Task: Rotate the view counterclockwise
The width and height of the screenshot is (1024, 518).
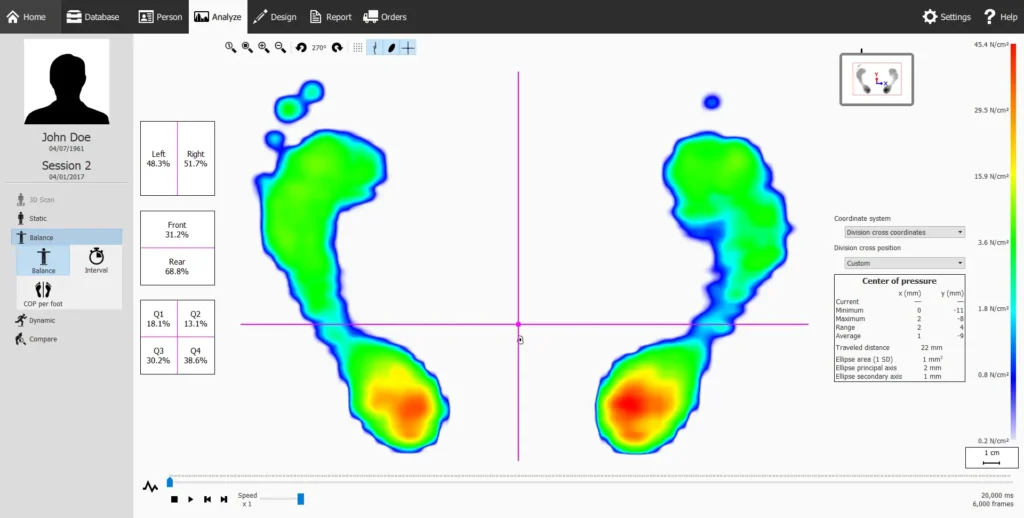Action: click(x=301, y=47)
